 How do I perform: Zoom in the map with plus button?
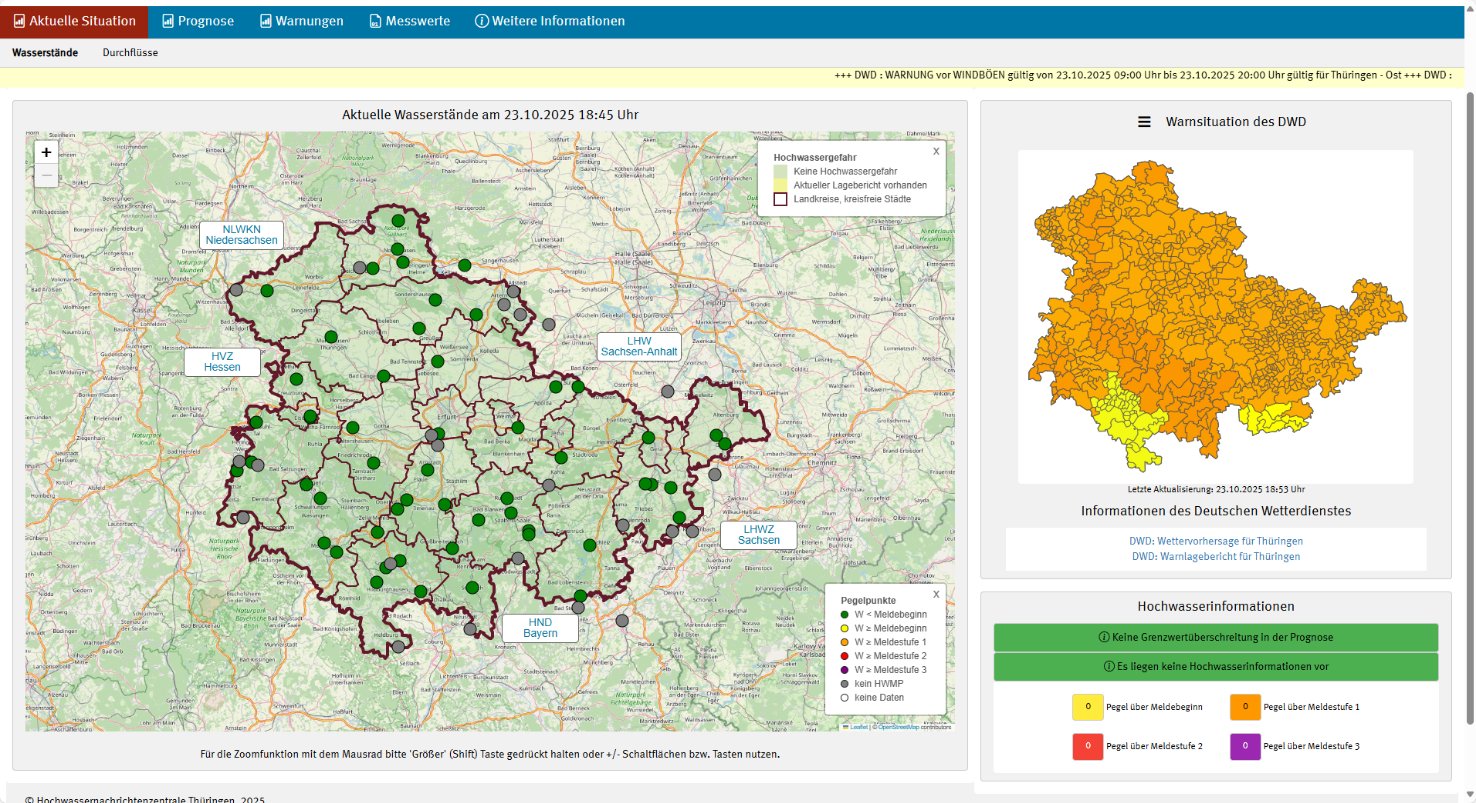tap(46, 152)
